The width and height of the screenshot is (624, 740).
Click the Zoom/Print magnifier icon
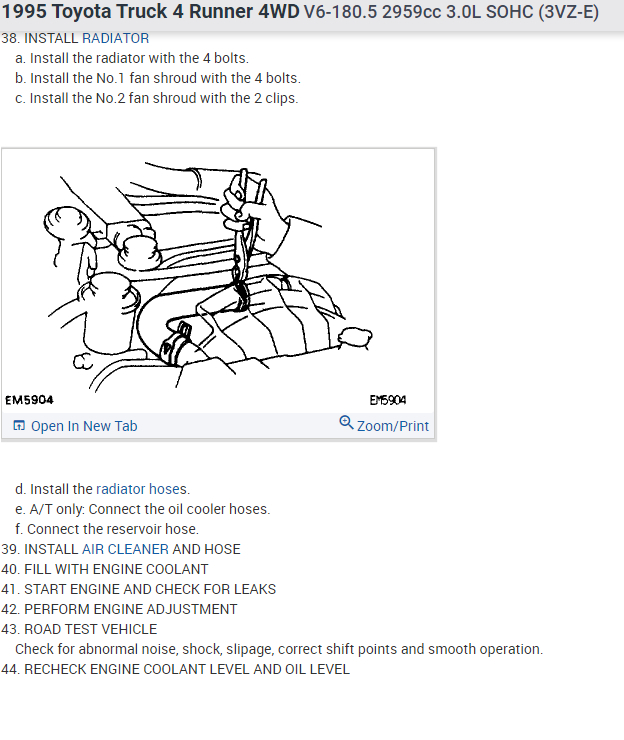click(346, 422)
